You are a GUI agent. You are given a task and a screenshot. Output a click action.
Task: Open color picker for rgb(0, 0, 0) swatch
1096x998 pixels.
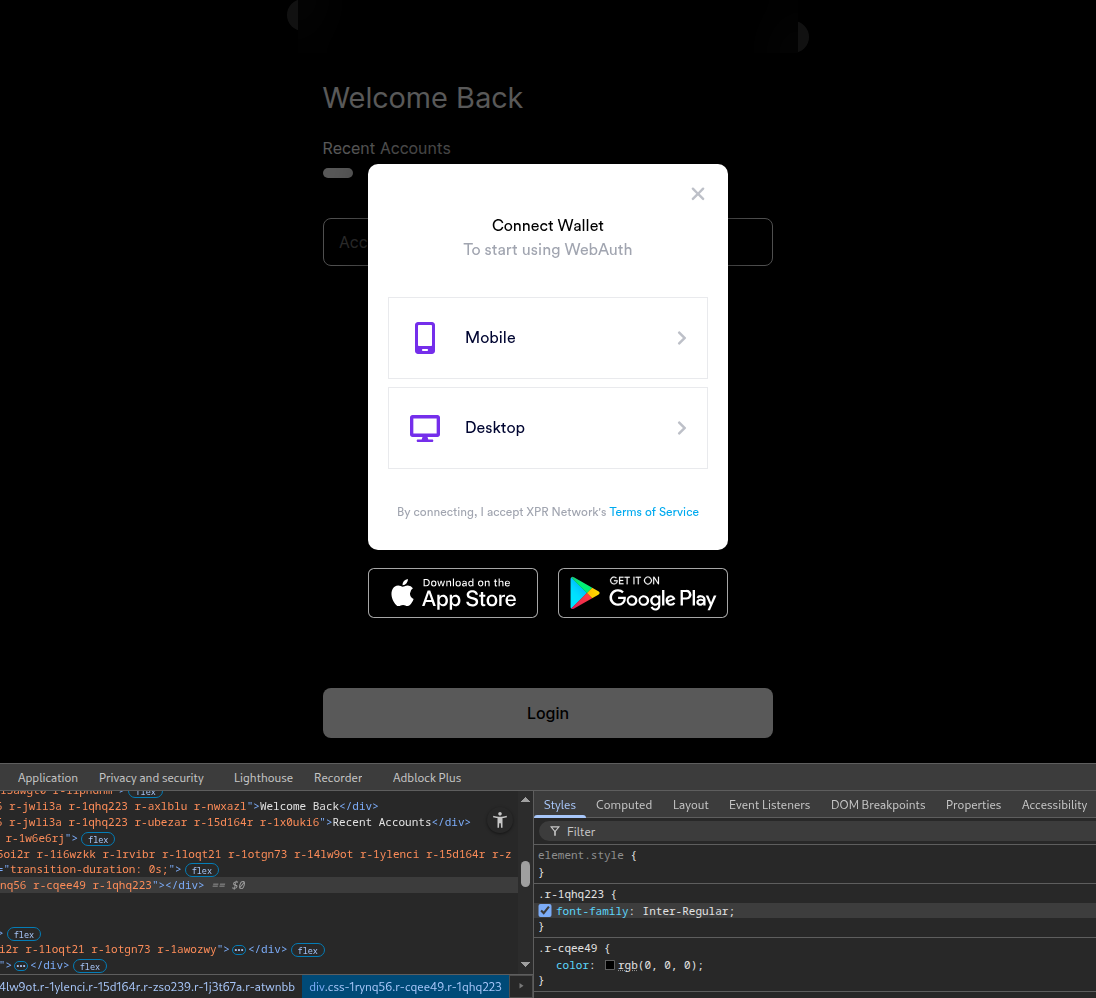pos(610,966)
